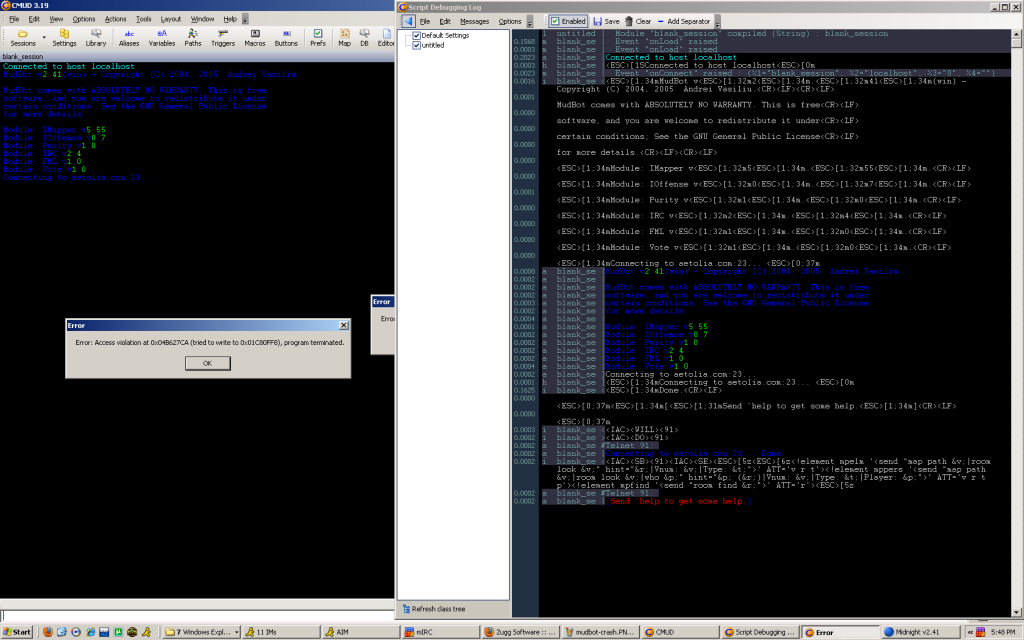Toggle the Enabled checkbox button
Screen dimensions: 1024x640
(568, 21)
